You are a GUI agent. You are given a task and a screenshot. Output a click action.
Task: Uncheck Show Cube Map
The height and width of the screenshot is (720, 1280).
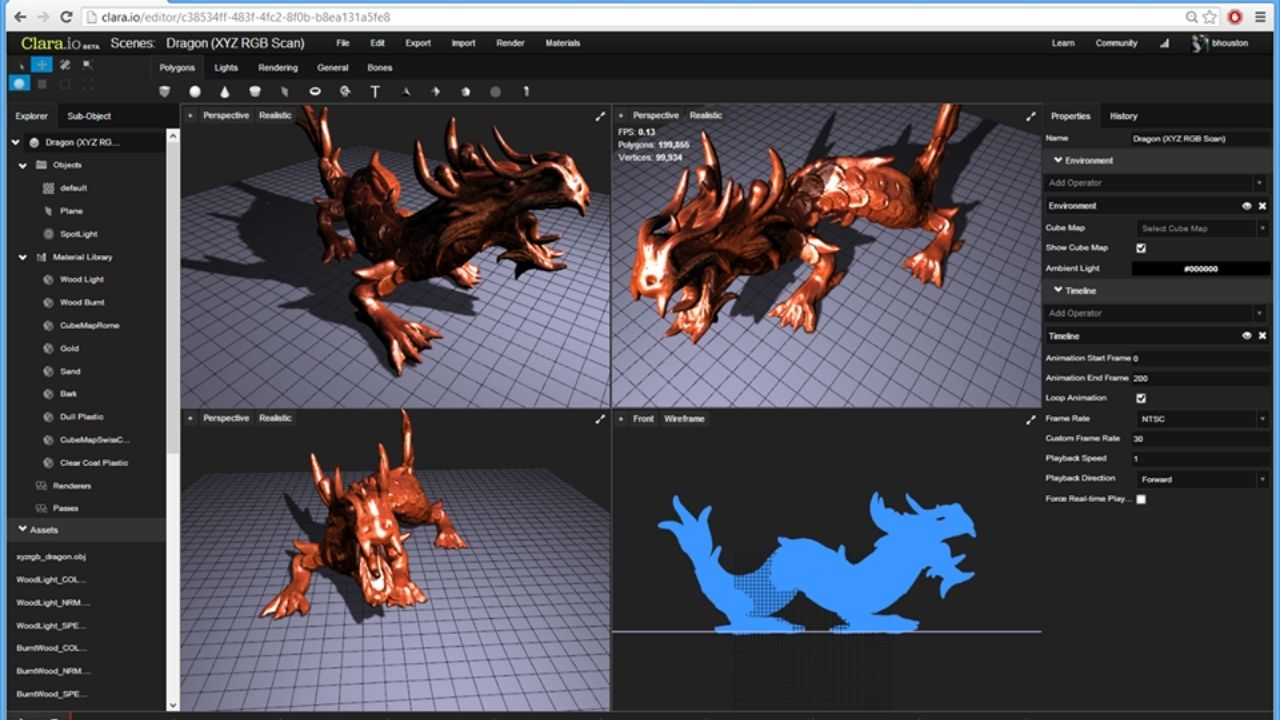(x=1141, y=248)
